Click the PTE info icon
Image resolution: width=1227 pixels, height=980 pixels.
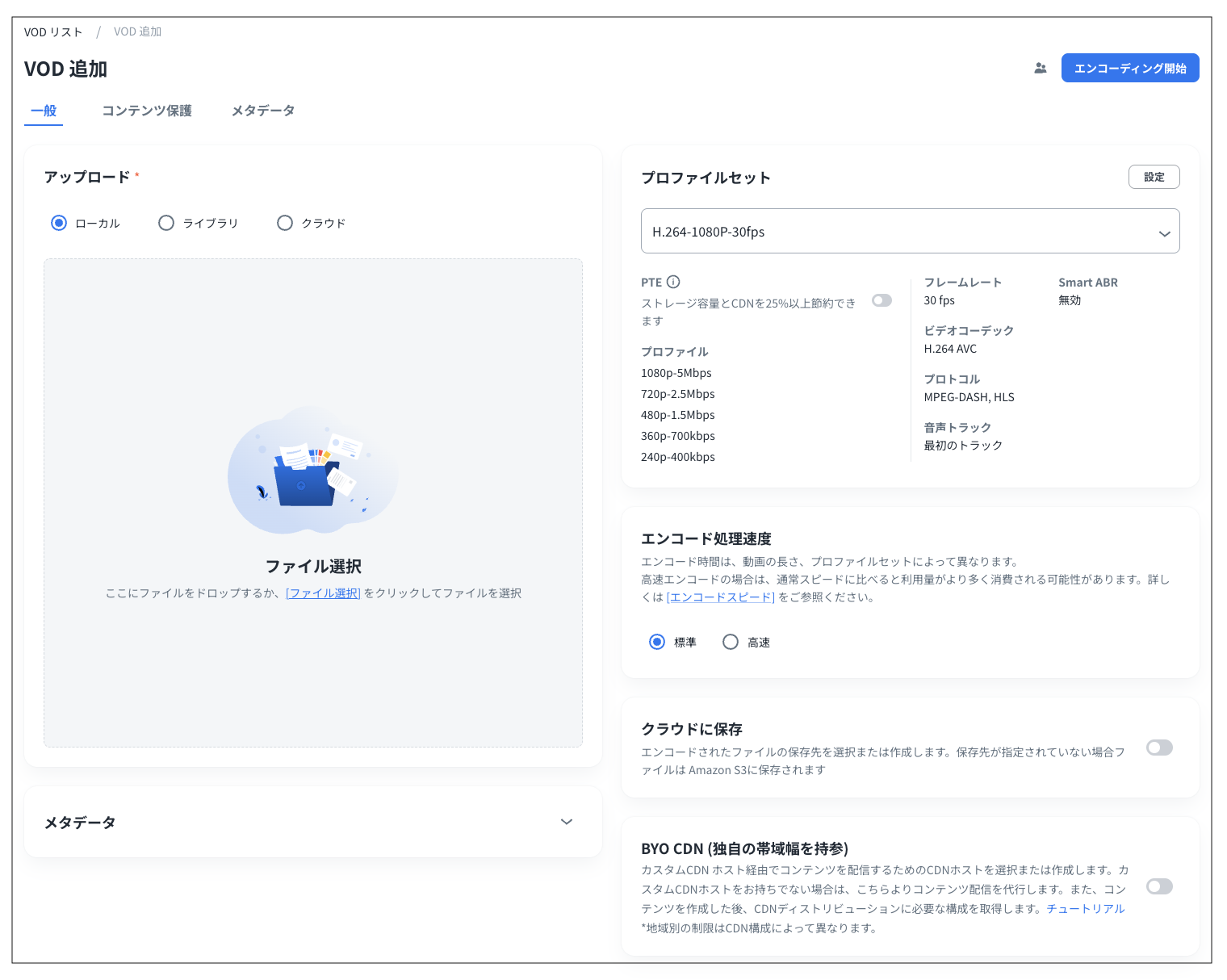click(x=673, y=282)
